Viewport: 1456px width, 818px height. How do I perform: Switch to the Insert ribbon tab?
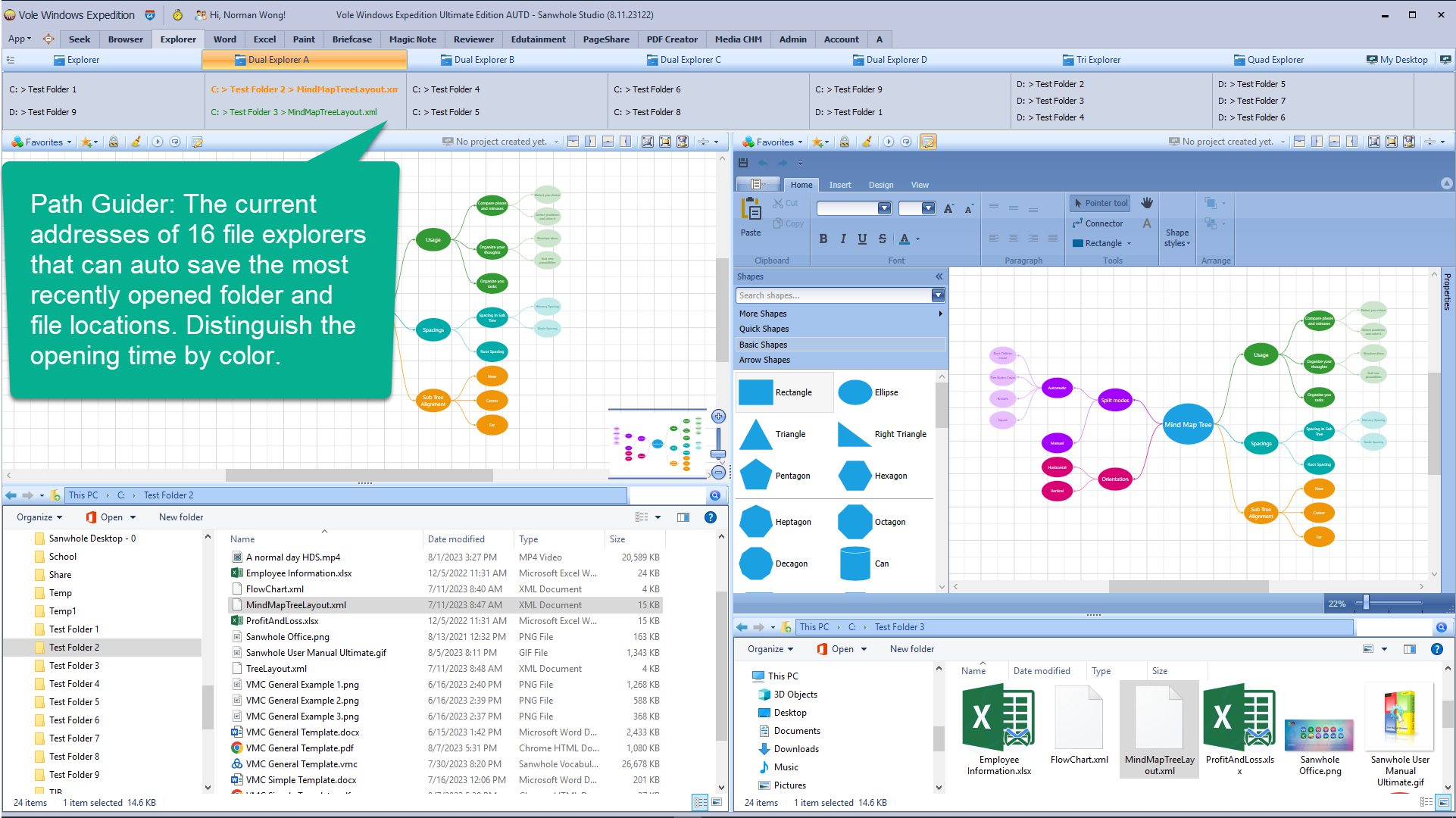coord(839,185)
